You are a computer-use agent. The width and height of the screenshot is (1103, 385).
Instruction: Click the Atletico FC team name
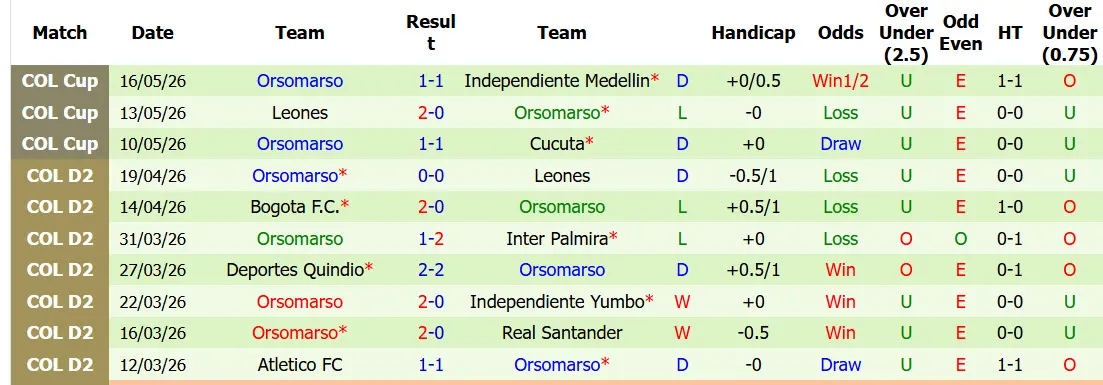[x=300, y=365]
